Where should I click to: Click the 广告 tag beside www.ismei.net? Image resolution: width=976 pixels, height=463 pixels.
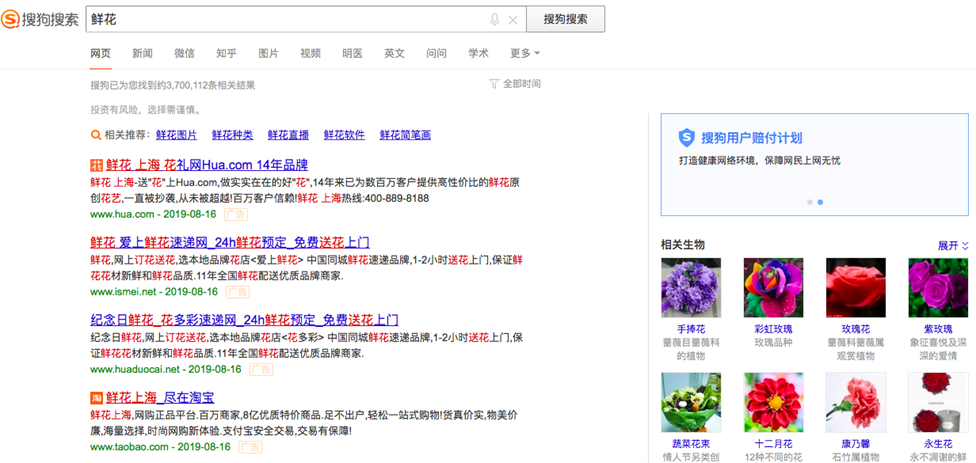click(x=238, y=292)
